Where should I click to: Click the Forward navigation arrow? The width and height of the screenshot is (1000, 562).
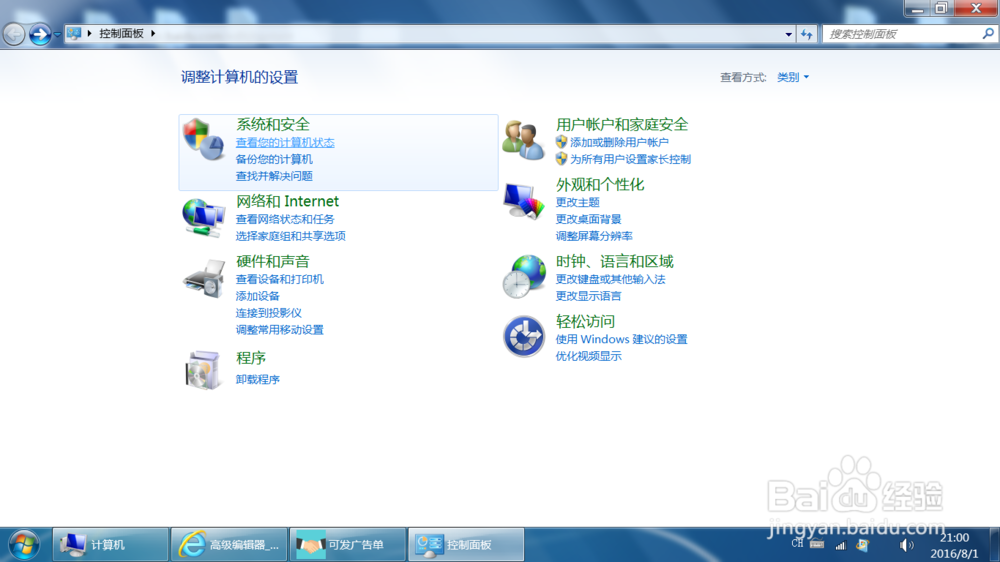[40, 34]
